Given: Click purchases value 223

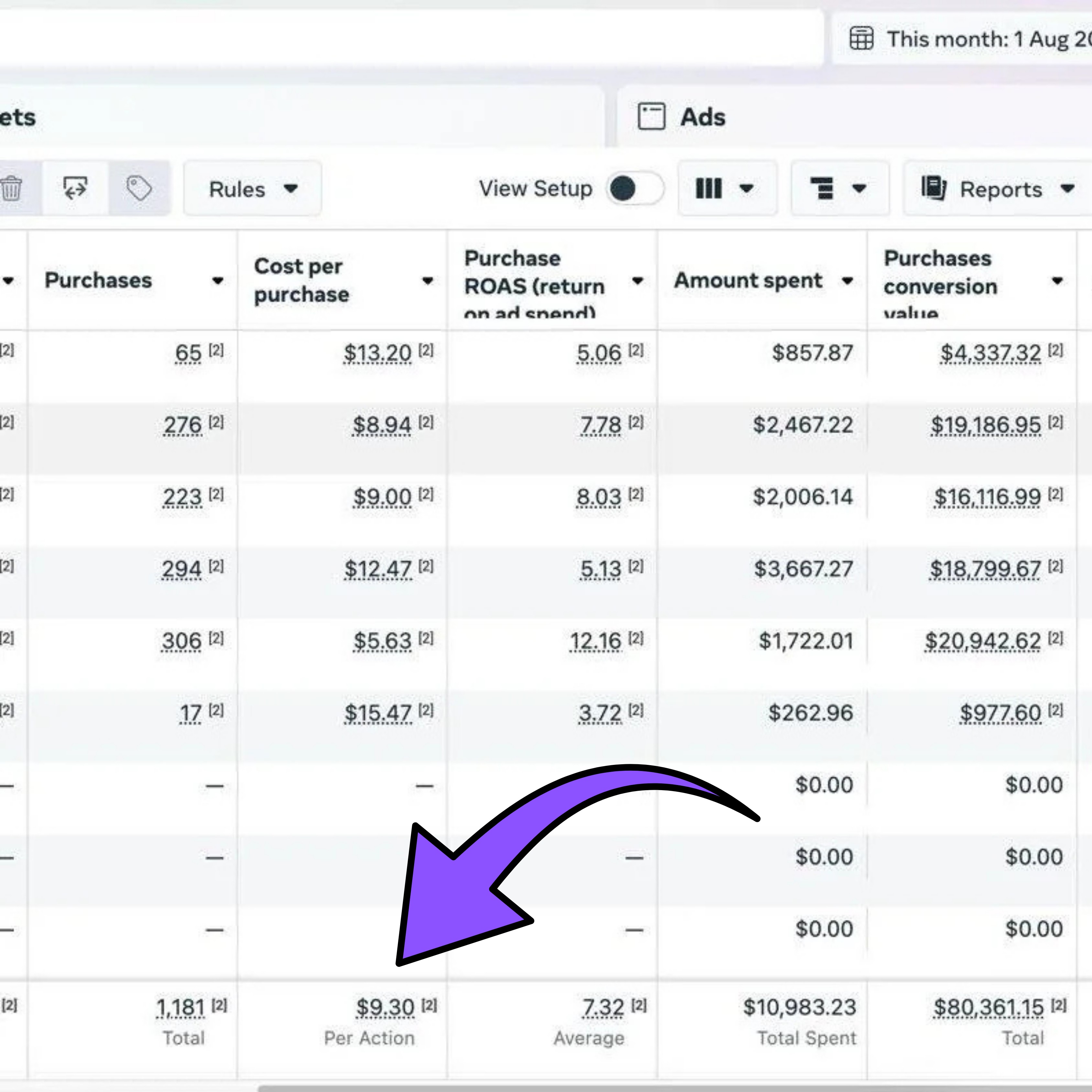Looking at the screenshot, I should [182, 497].
